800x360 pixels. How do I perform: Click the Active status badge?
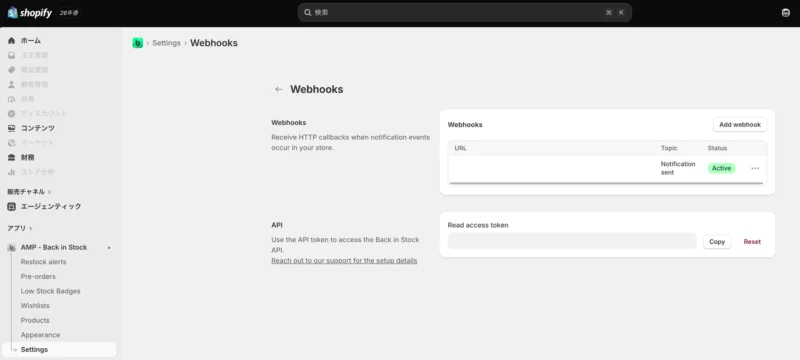click(721, 168)
